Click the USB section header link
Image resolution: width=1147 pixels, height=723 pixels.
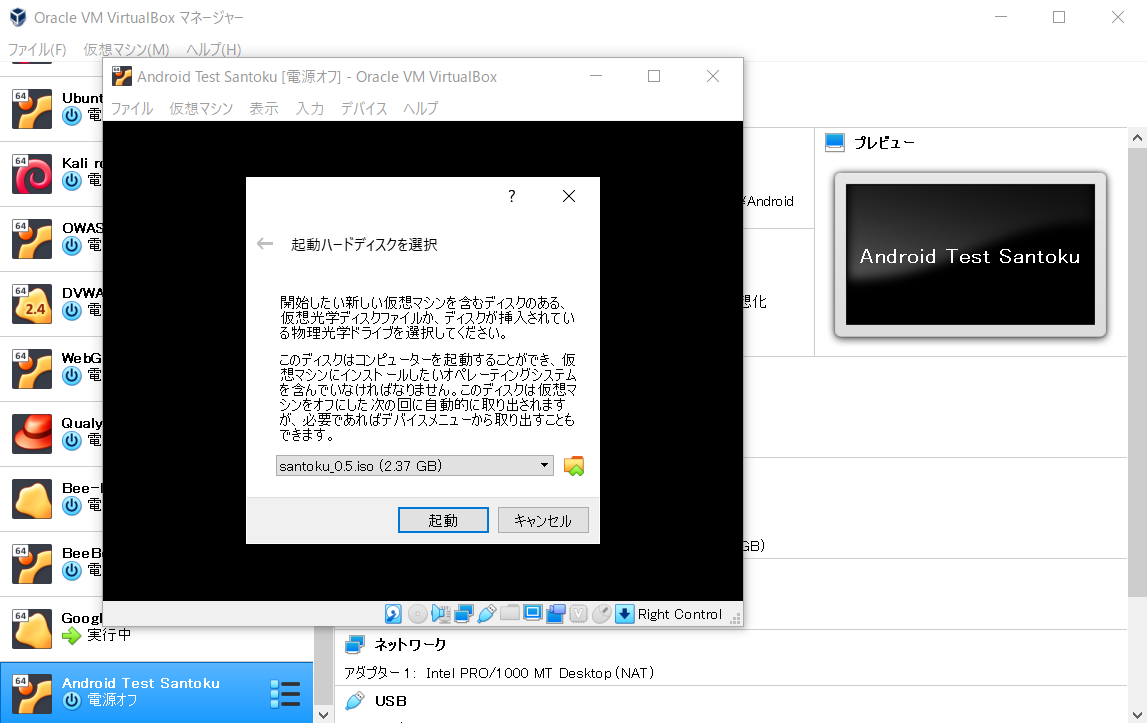pos(391,701)
